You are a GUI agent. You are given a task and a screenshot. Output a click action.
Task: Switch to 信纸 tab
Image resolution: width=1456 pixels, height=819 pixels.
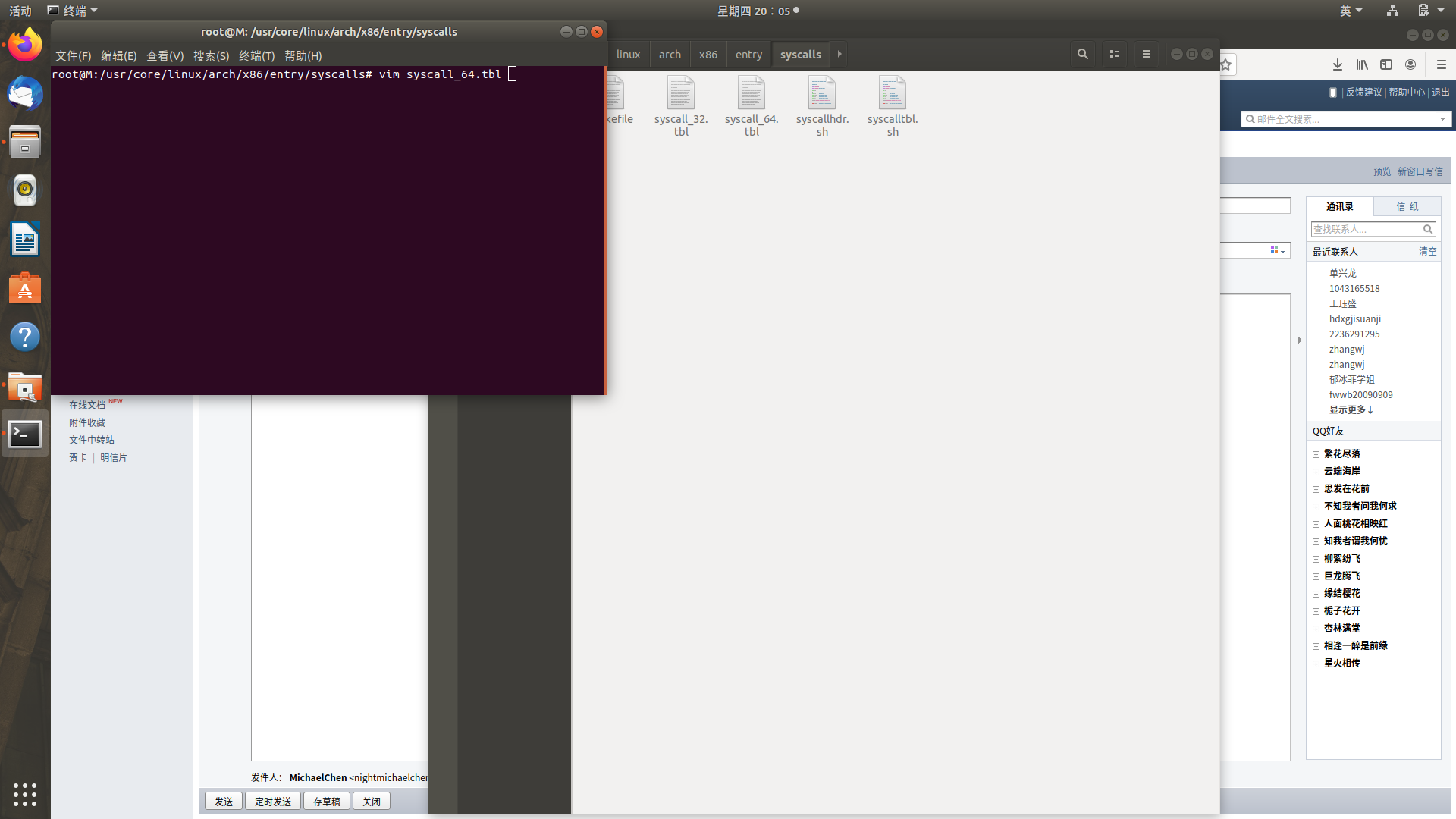(x=1407, y=206)
